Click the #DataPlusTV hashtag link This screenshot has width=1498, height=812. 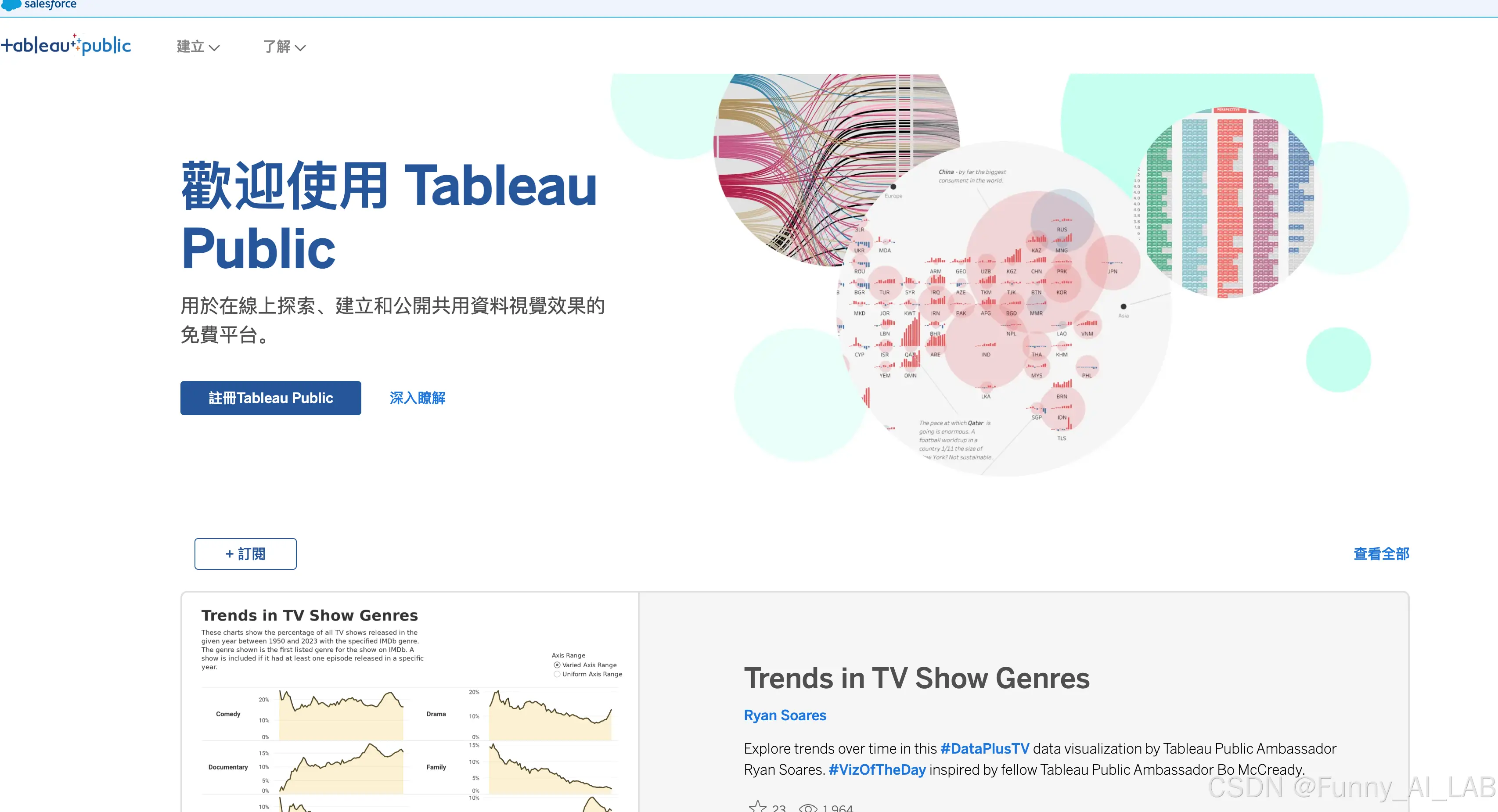tap(984, 749)
